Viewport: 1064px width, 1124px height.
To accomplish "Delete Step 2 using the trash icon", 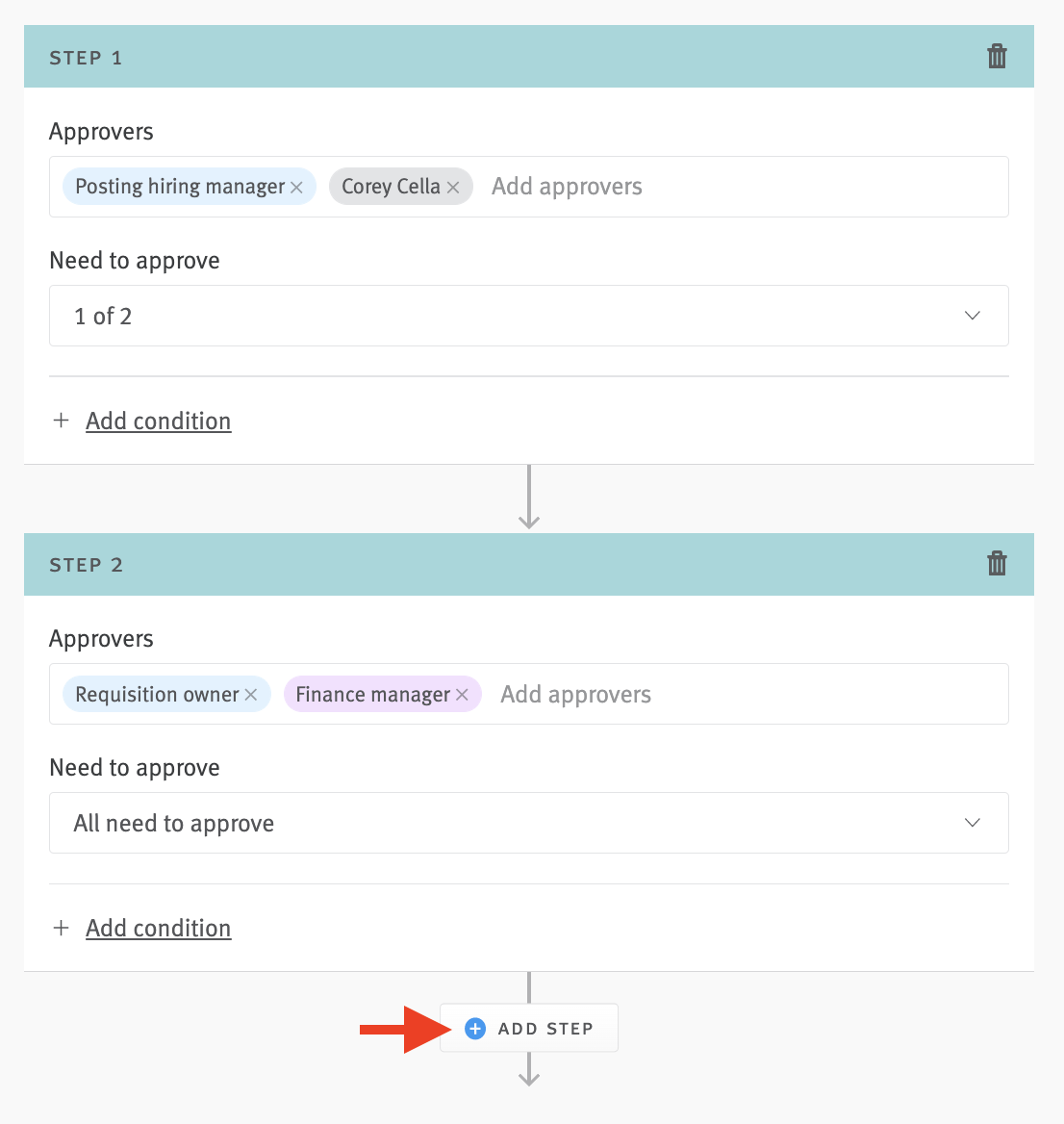I will coord(997,564).
